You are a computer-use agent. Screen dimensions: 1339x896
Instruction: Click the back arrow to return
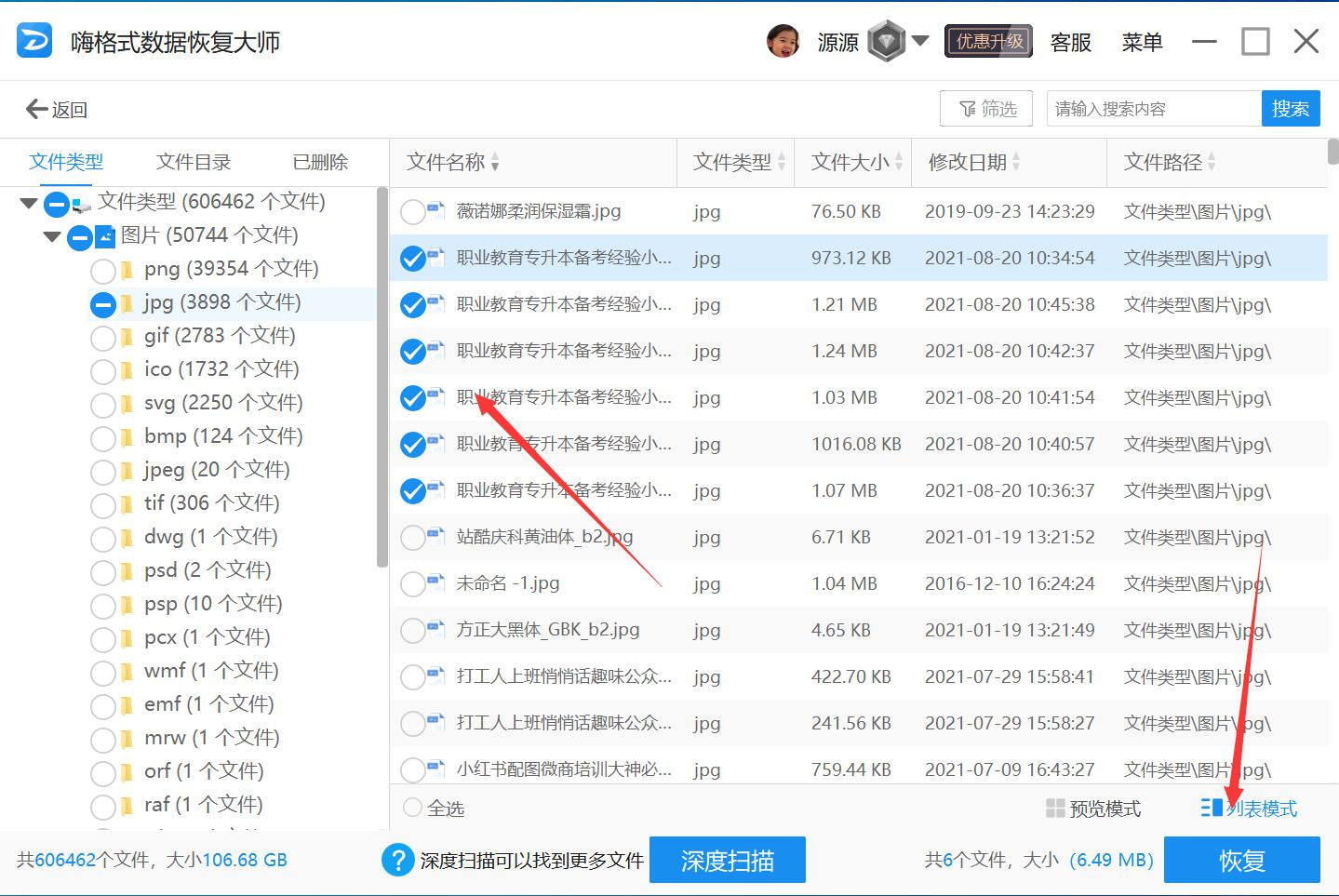(x=37, y=110)
